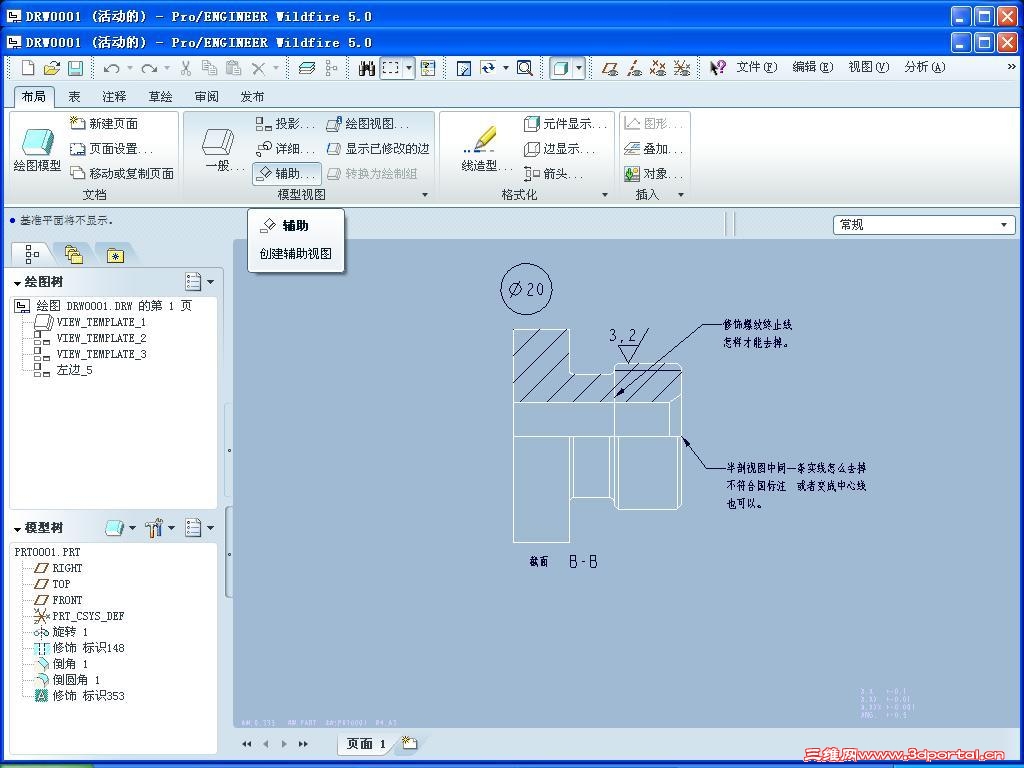The image size is (1024, 768).
Task: Click the Delete X icon in the toolbar
Action: 259,68
